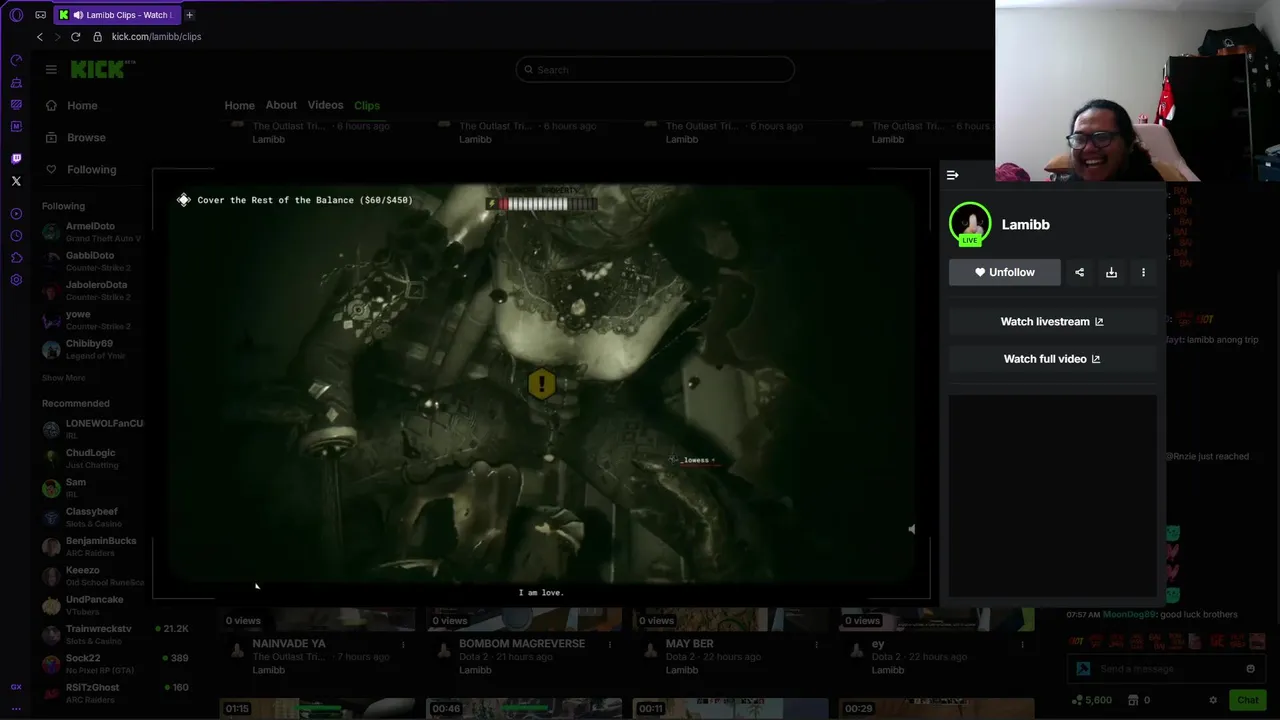
Task: Open the Twitch sidebar icon
Action: [x=16, y=159]
